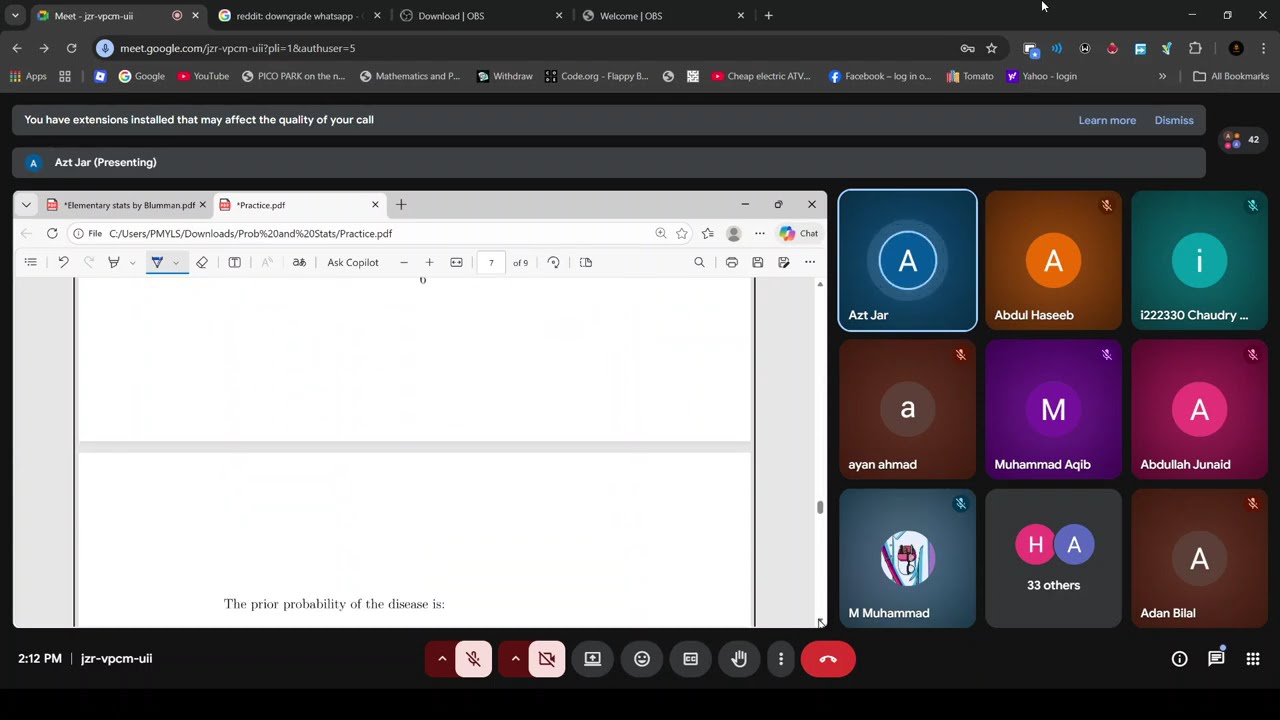This screenshot has width=1280, height=720.
Task: Click the PDF page number field
Action: (x=491, y=262)
